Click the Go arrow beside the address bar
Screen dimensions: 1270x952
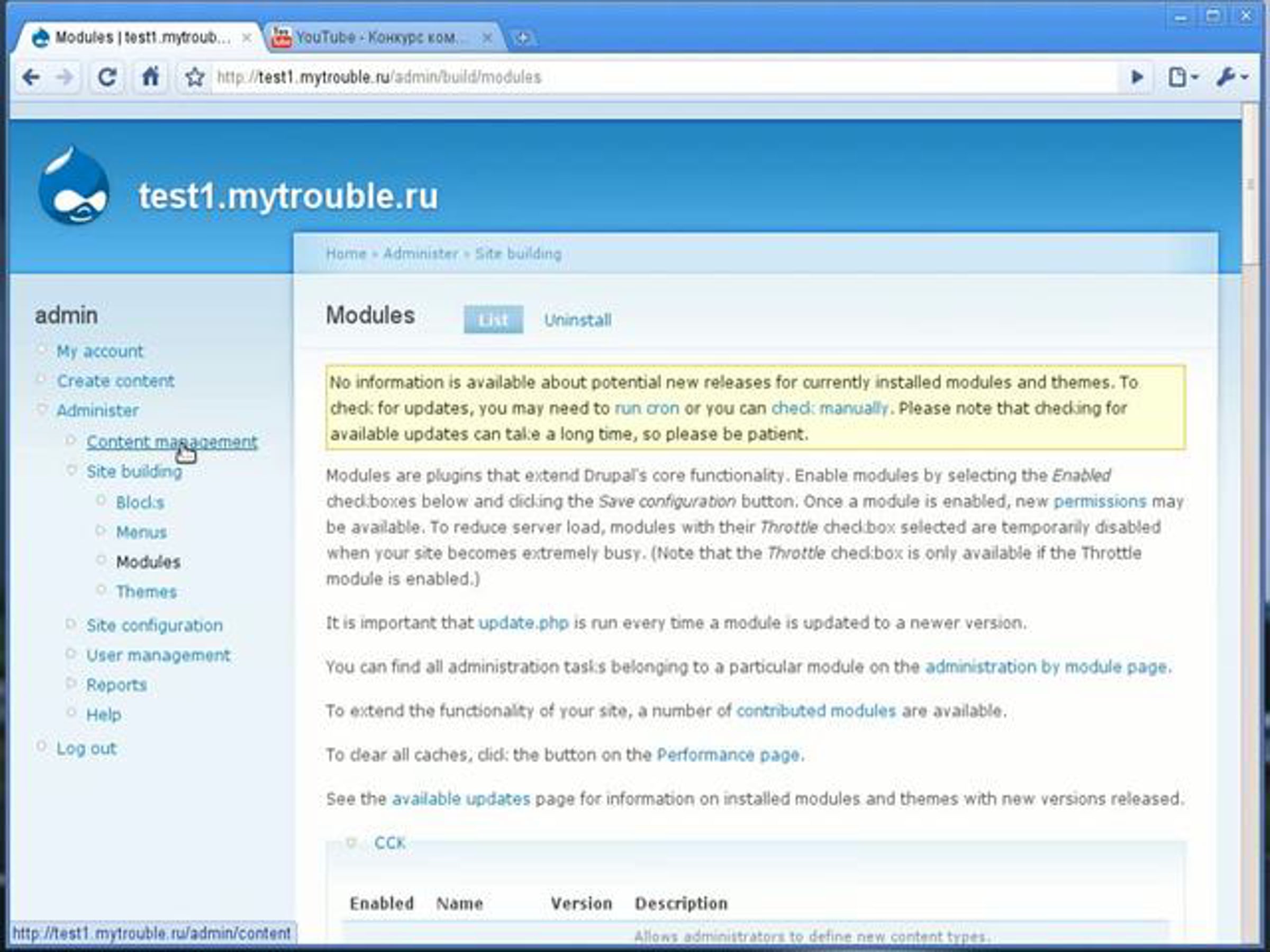1136,77
